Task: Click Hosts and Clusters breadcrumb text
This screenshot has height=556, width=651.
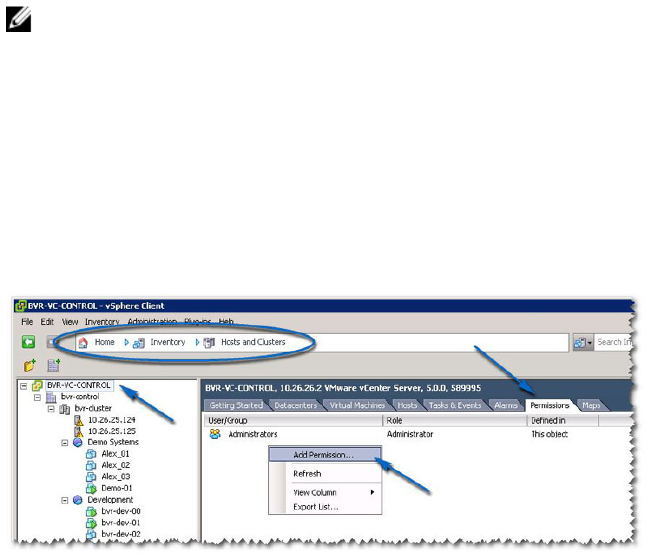Action: tap(253, 342)
